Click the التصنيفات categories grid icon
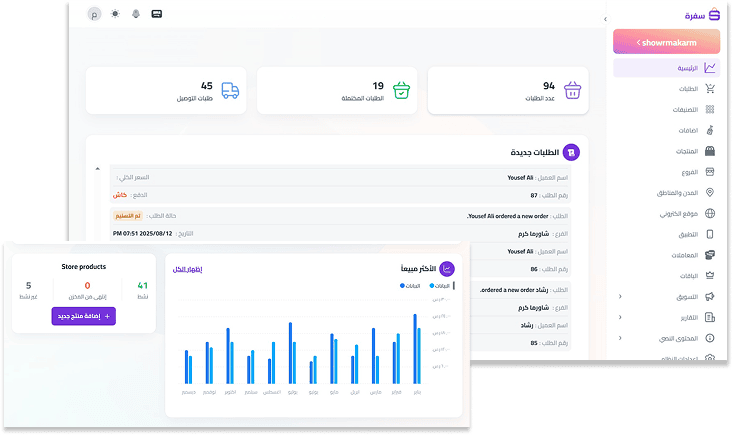The height and width of the screenshot is (436, 733). 709,110
